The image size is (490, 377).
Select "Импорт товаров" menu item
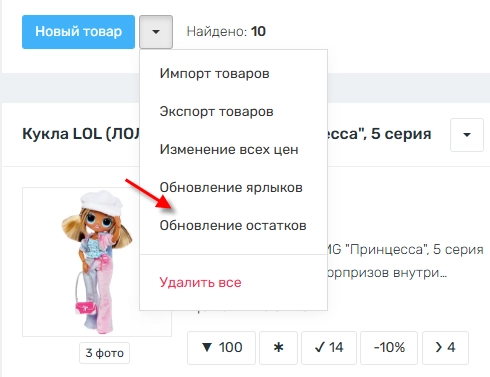coord(214,73)
